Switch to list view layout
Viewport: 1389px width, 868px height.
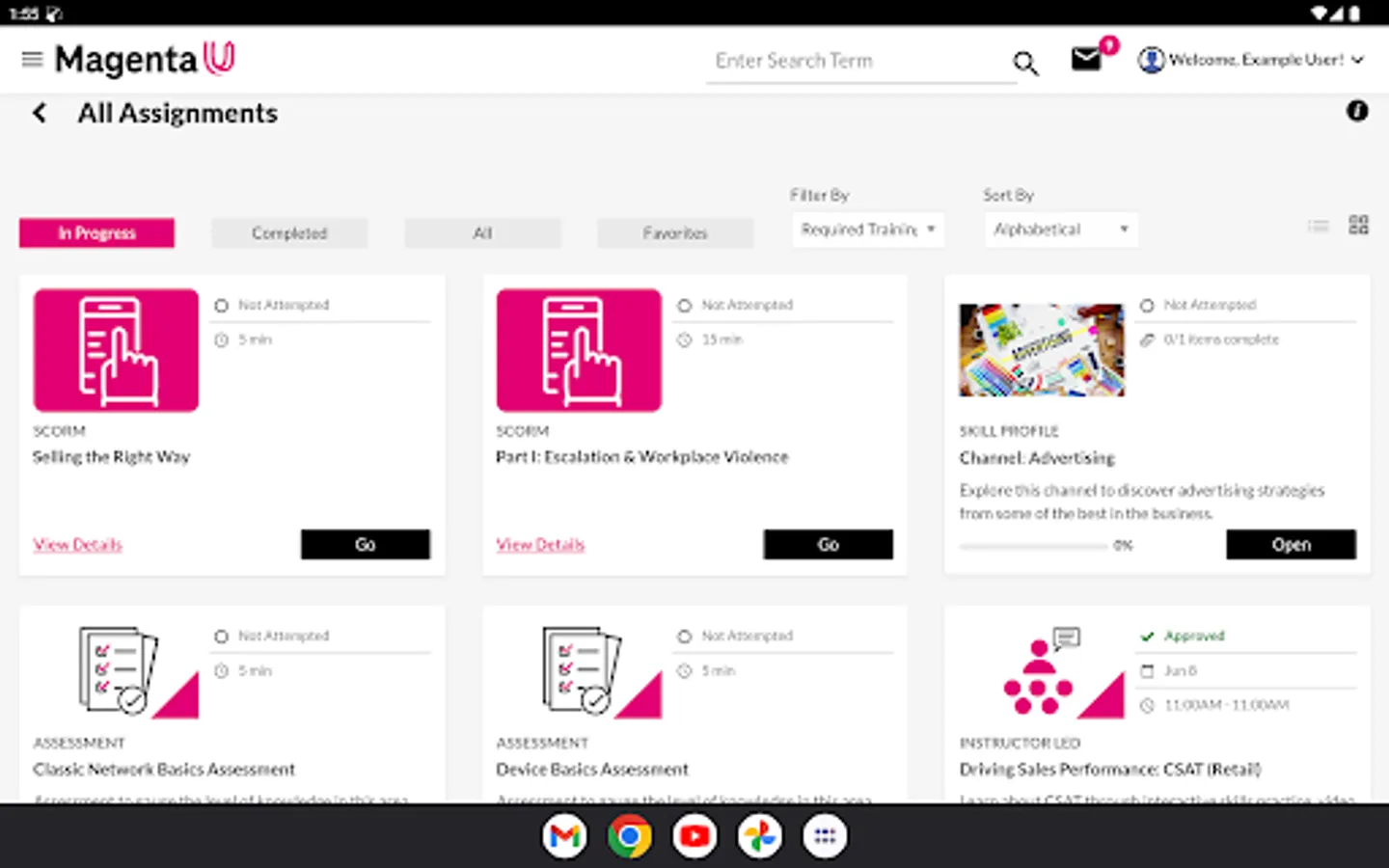(1318, 226)
